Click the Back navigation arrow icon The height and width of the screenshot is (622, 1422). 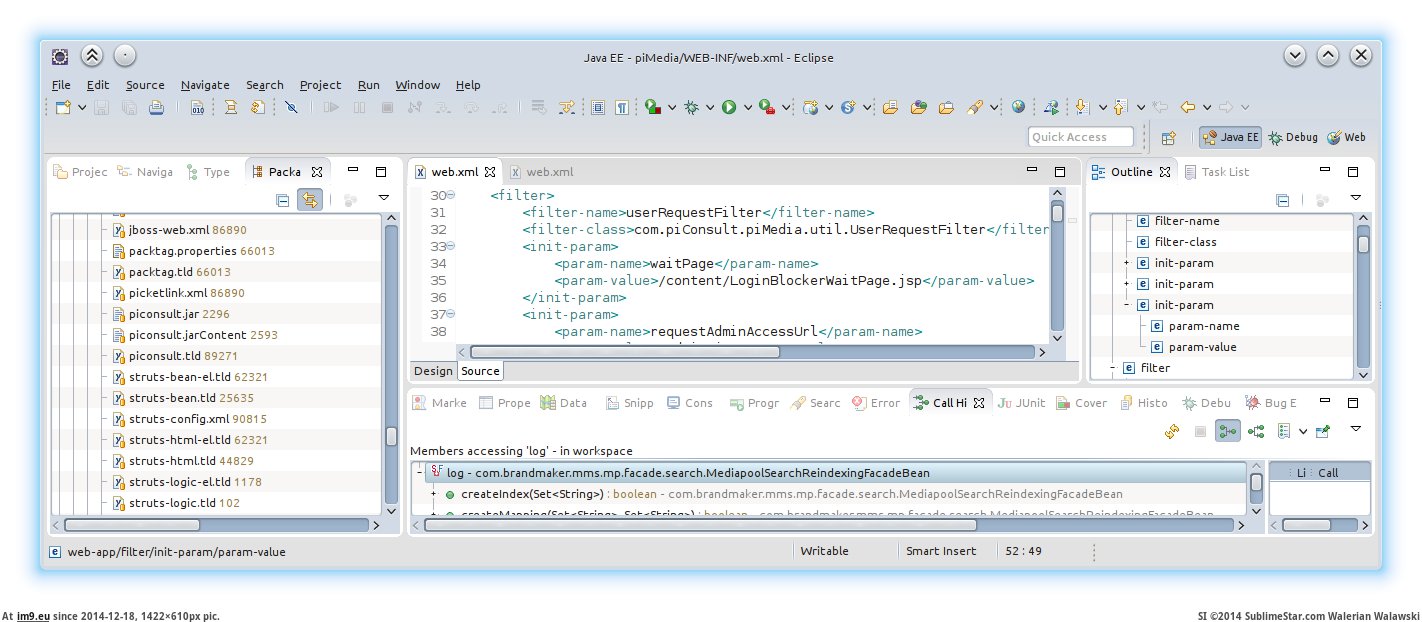pyautogui.click(x=1188, y=107)
